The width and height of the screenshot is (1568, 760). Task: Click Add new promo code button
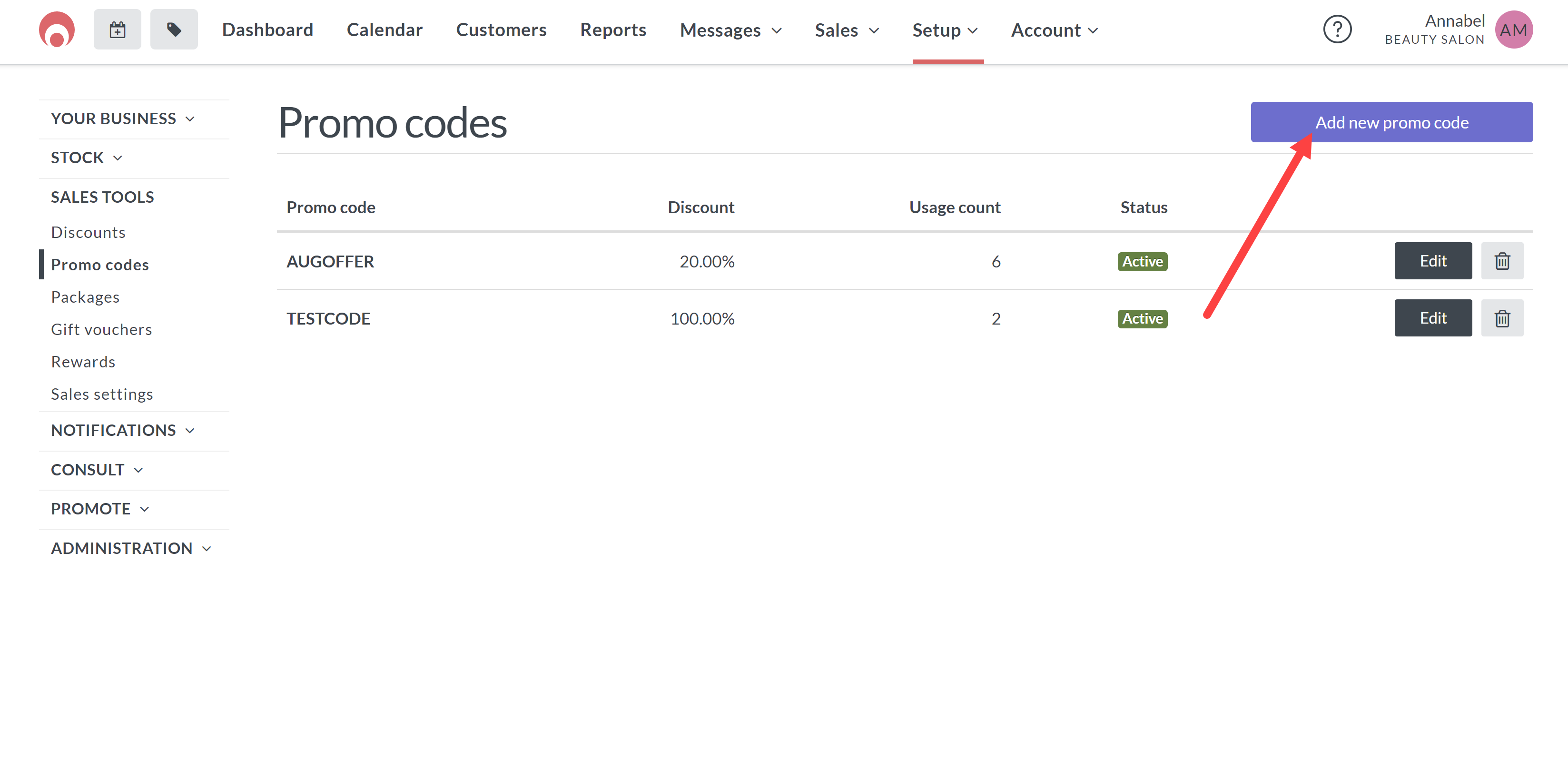pos(1392,122)
